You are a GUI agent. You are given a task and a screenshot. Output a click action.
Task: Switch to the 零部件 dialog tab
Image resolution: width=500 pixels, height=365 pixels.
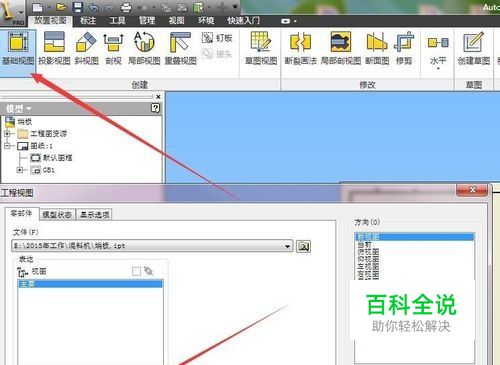coord(21,213)
